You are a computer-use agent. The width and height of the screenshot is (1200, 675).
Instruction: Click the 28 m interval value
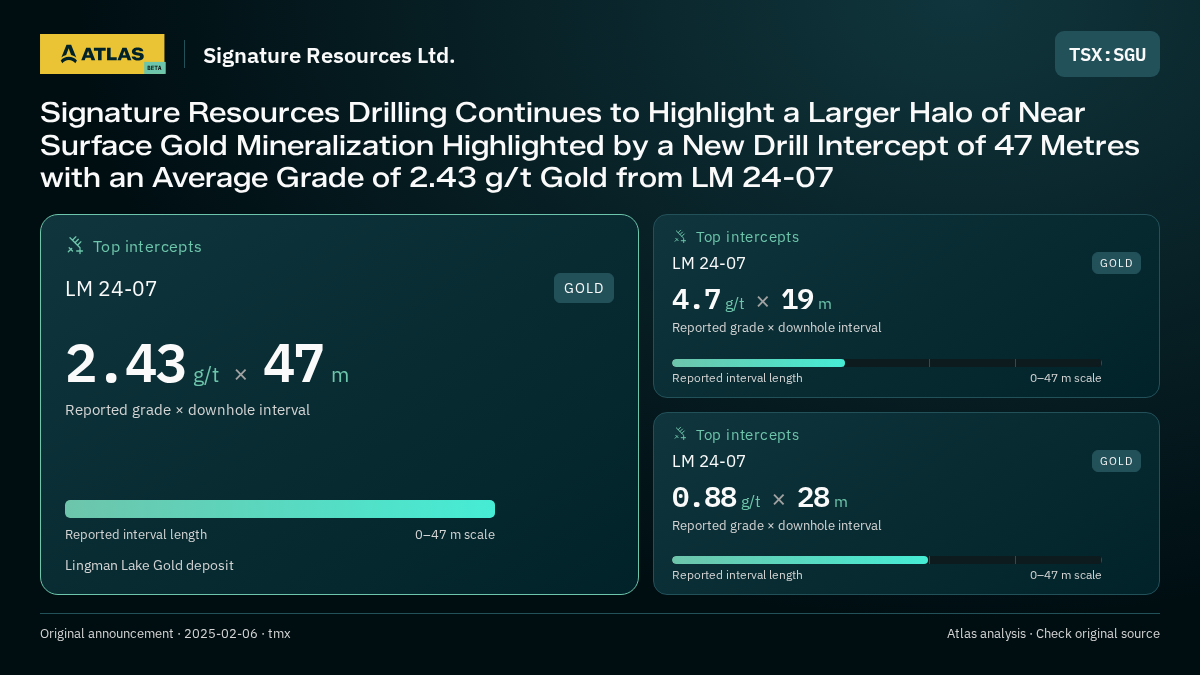click(822, 498)
